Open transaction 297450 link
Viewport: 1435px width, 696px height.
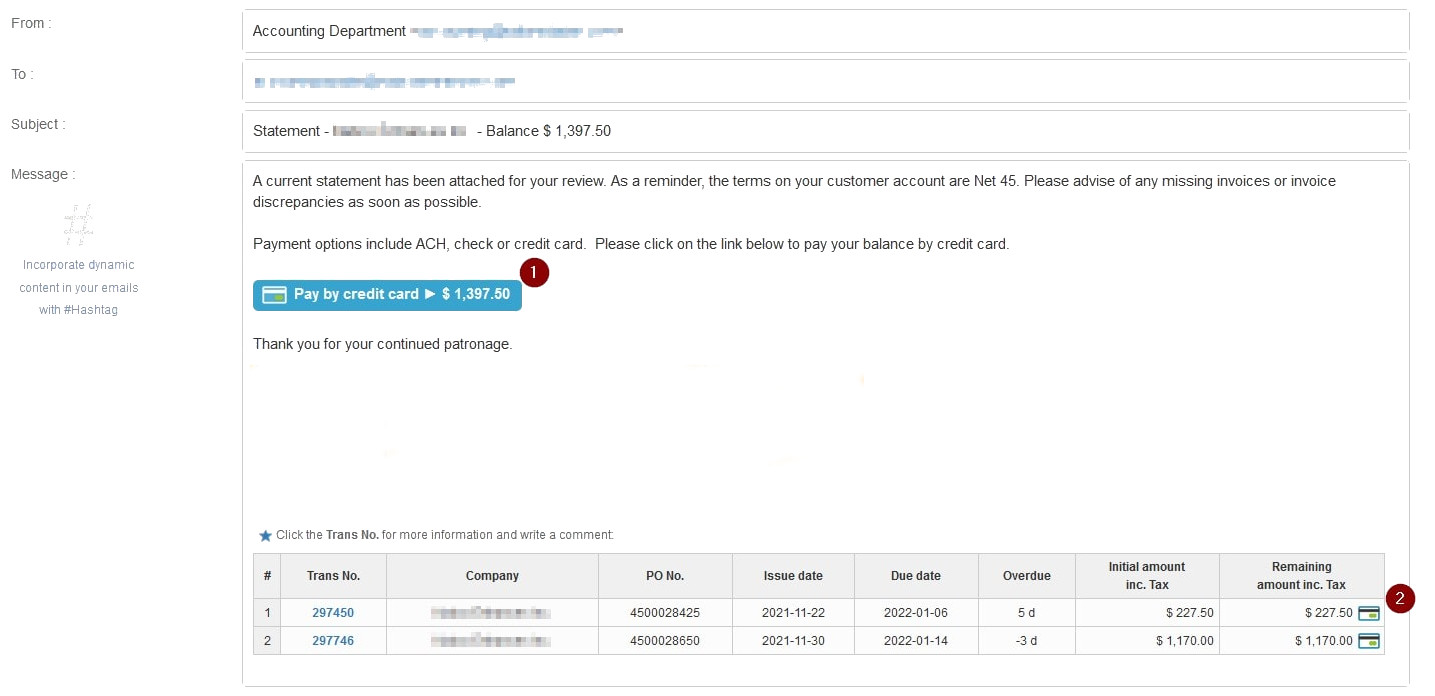[333, 613]
